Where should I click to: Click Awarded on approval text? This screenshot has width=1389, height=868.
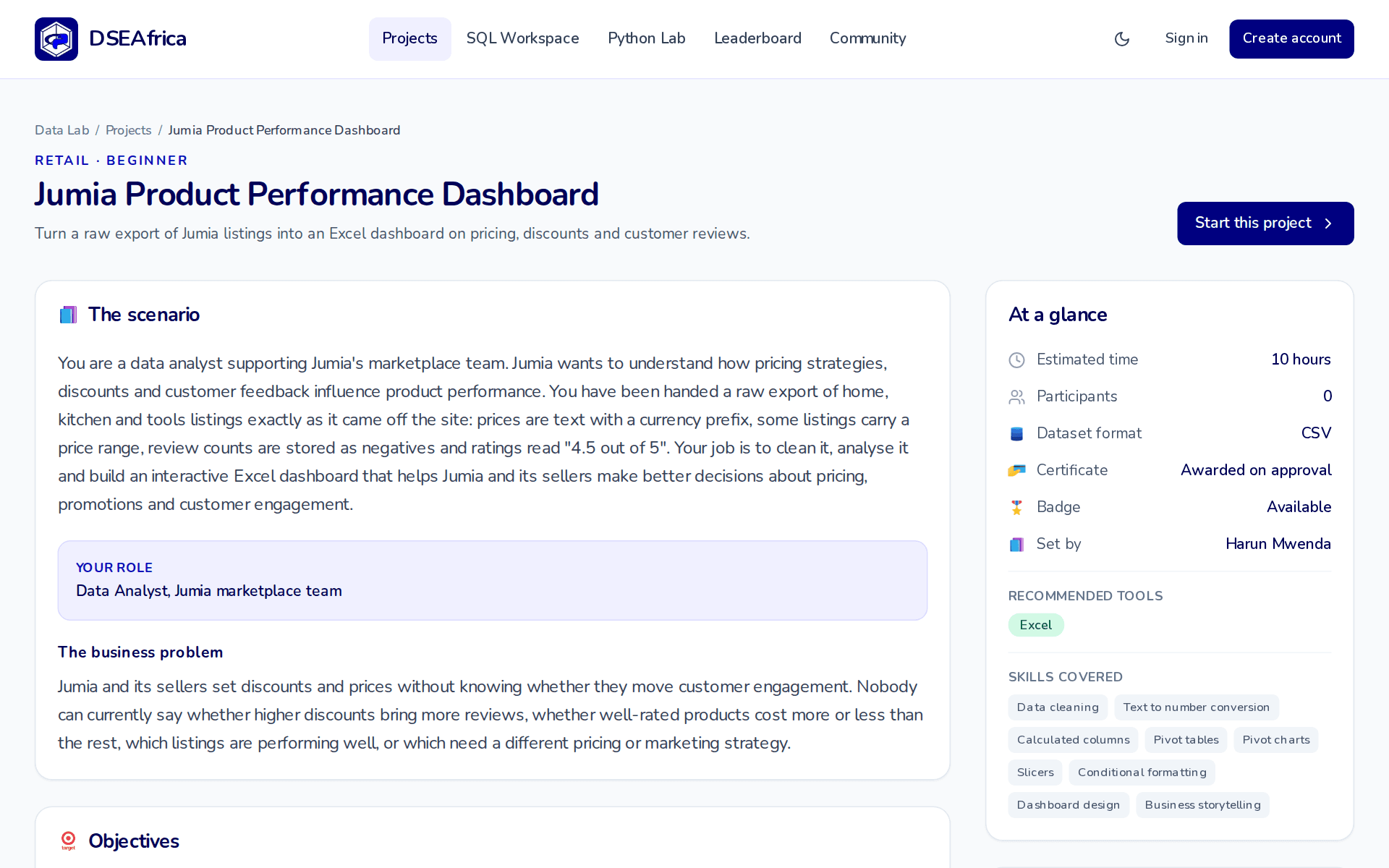tap(1256, 470)
